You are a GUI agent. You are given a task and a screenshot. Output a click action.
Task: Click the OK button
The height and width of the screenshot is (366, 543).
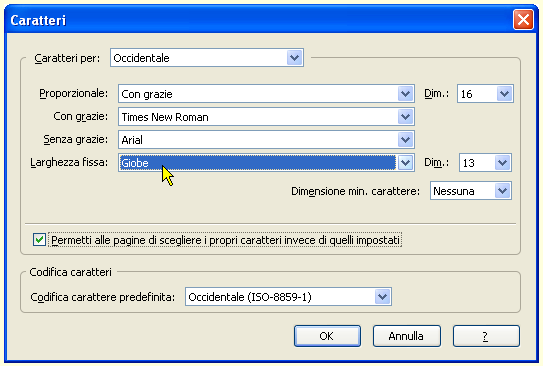pos(327,336)
